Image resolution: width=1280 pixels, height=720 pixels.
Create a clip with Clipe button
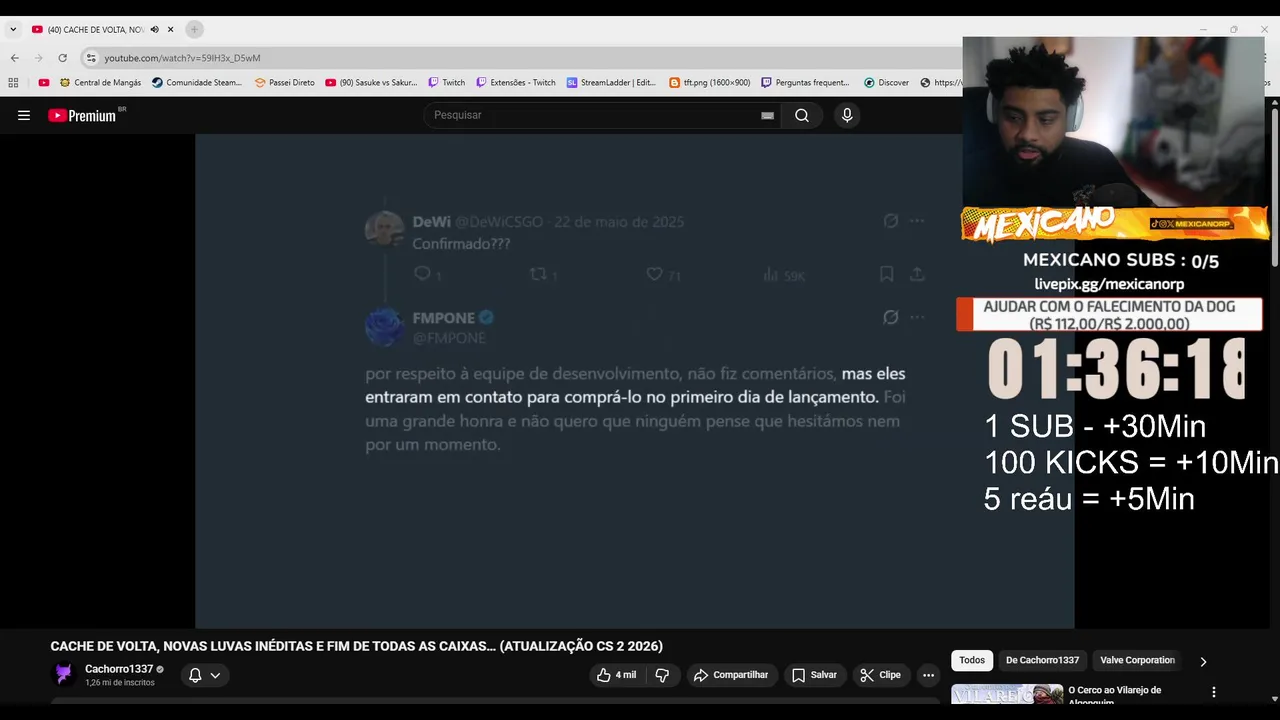coord(881,675)
